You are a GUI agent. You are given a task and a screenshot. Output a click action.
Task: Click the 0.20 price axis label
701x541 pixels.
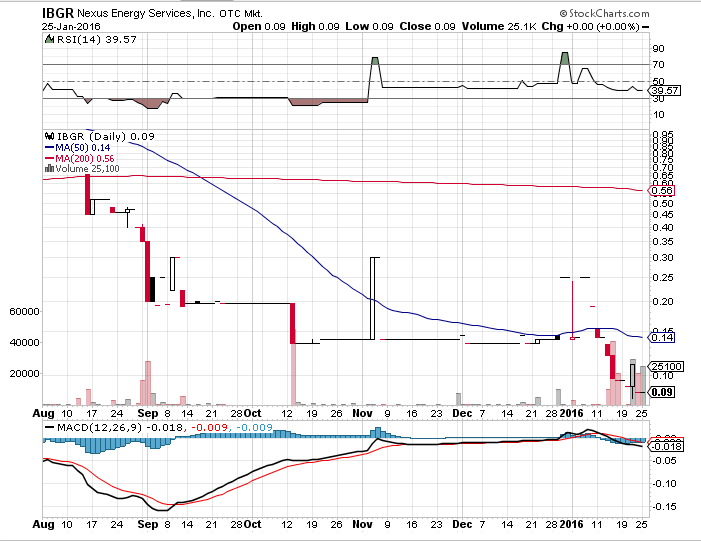click(663, 301)
